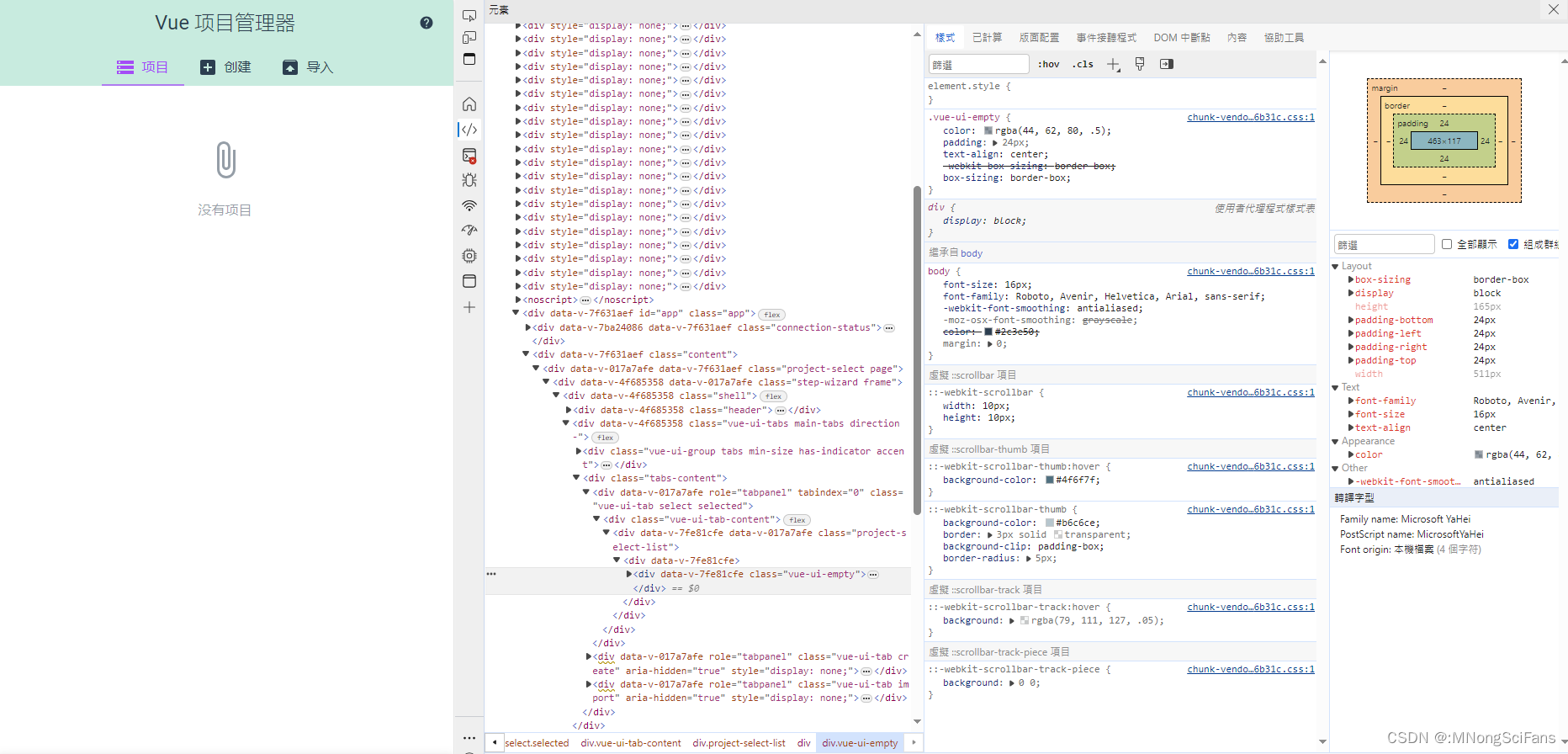The width and height of the screenshot is (1568, 754).
Task: Open the Sources bug debugger tool
Action: click(x=469, y=180)
